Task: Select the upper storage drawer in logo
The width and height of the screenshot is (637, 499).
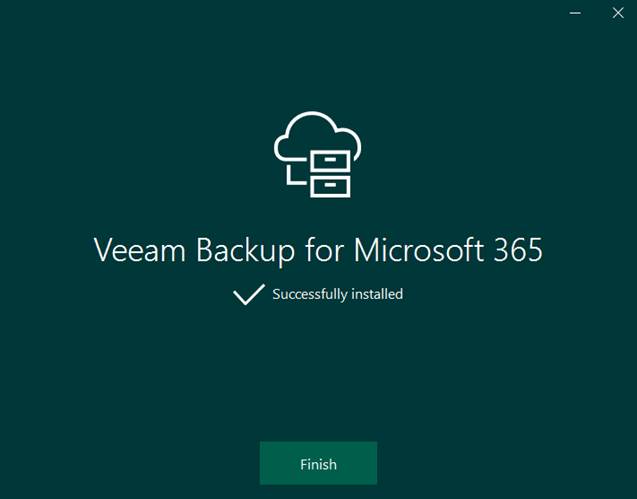Action: [330, 161]
